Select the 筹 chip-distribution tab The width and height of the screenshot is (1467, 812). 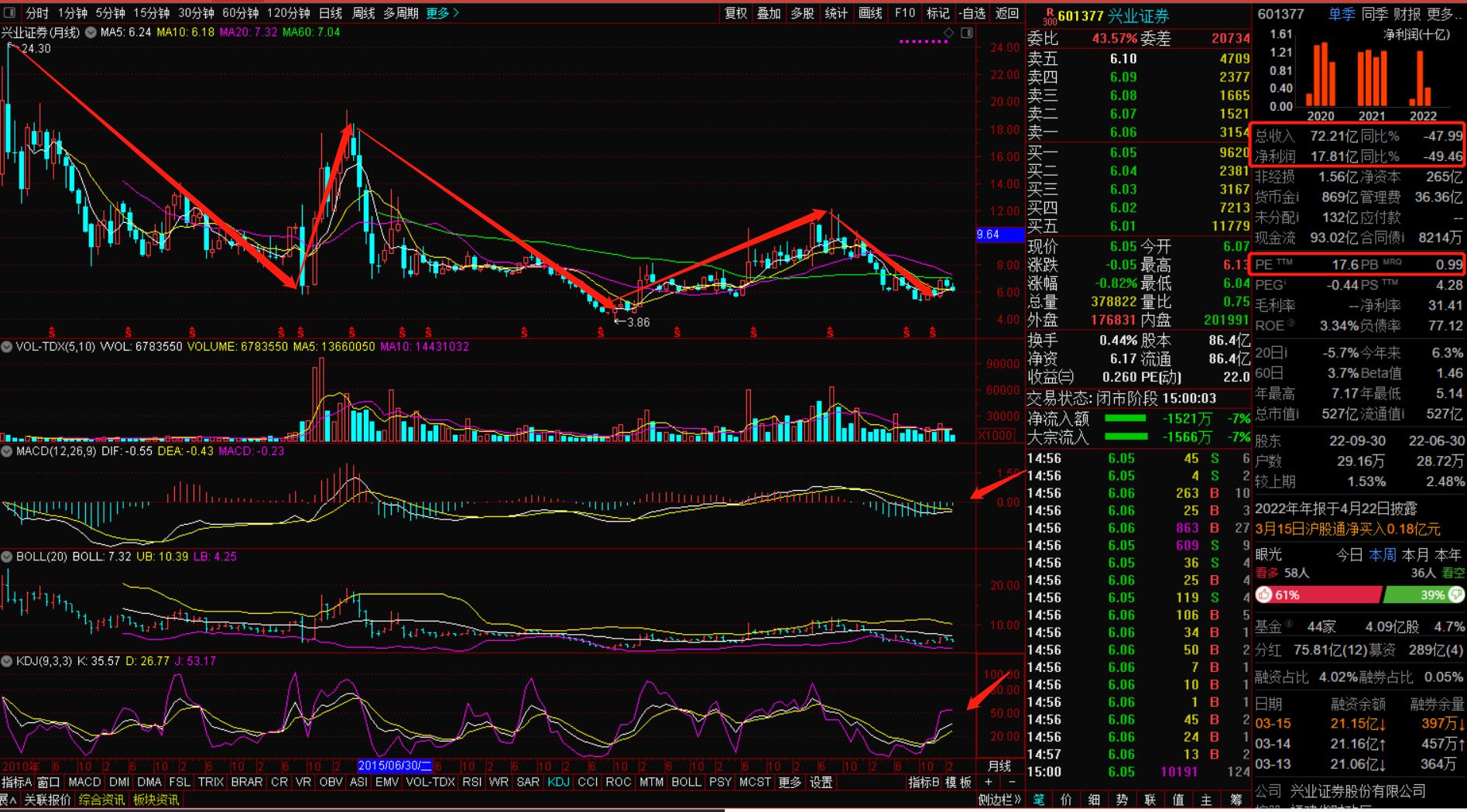coord(1236,800)
